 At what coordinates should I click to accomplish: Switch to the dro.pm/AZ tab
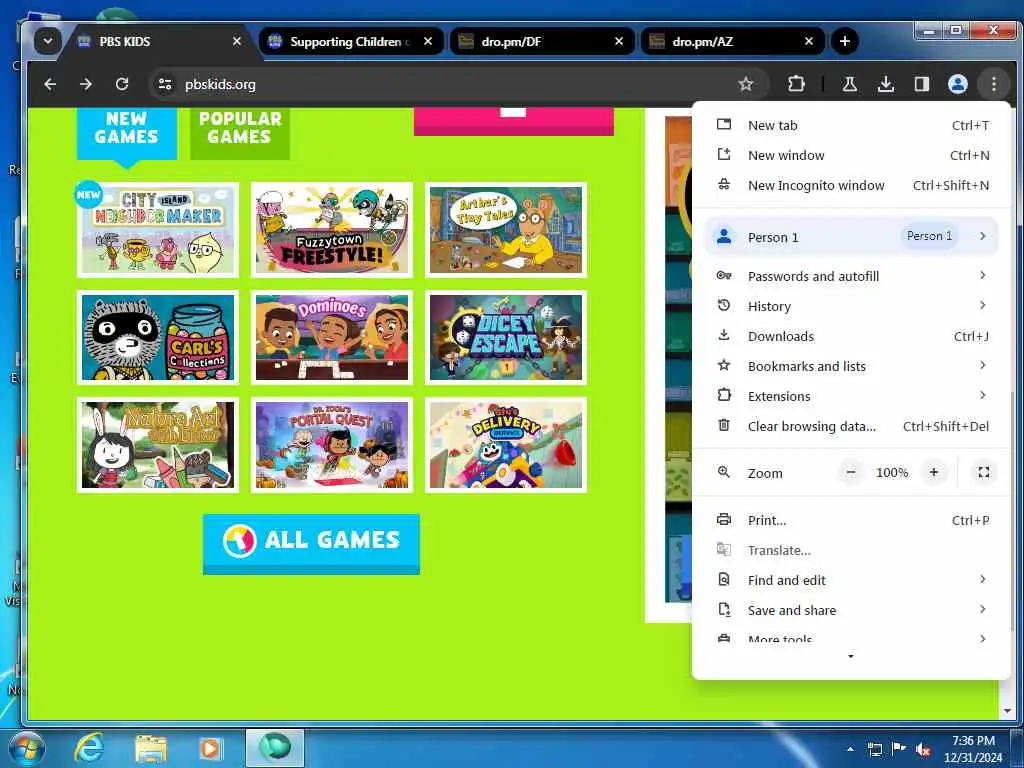[x=733, y=42]
